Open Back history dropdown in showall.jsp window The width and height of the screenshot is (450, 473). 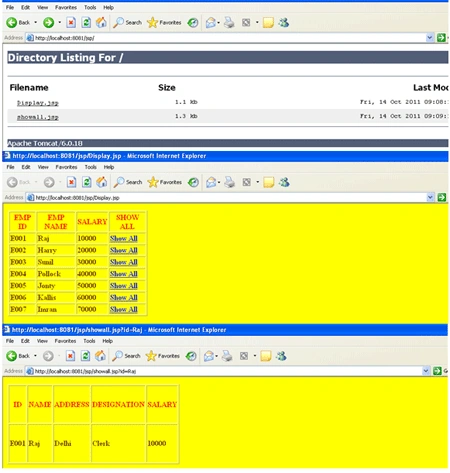(x=35, y=356)
